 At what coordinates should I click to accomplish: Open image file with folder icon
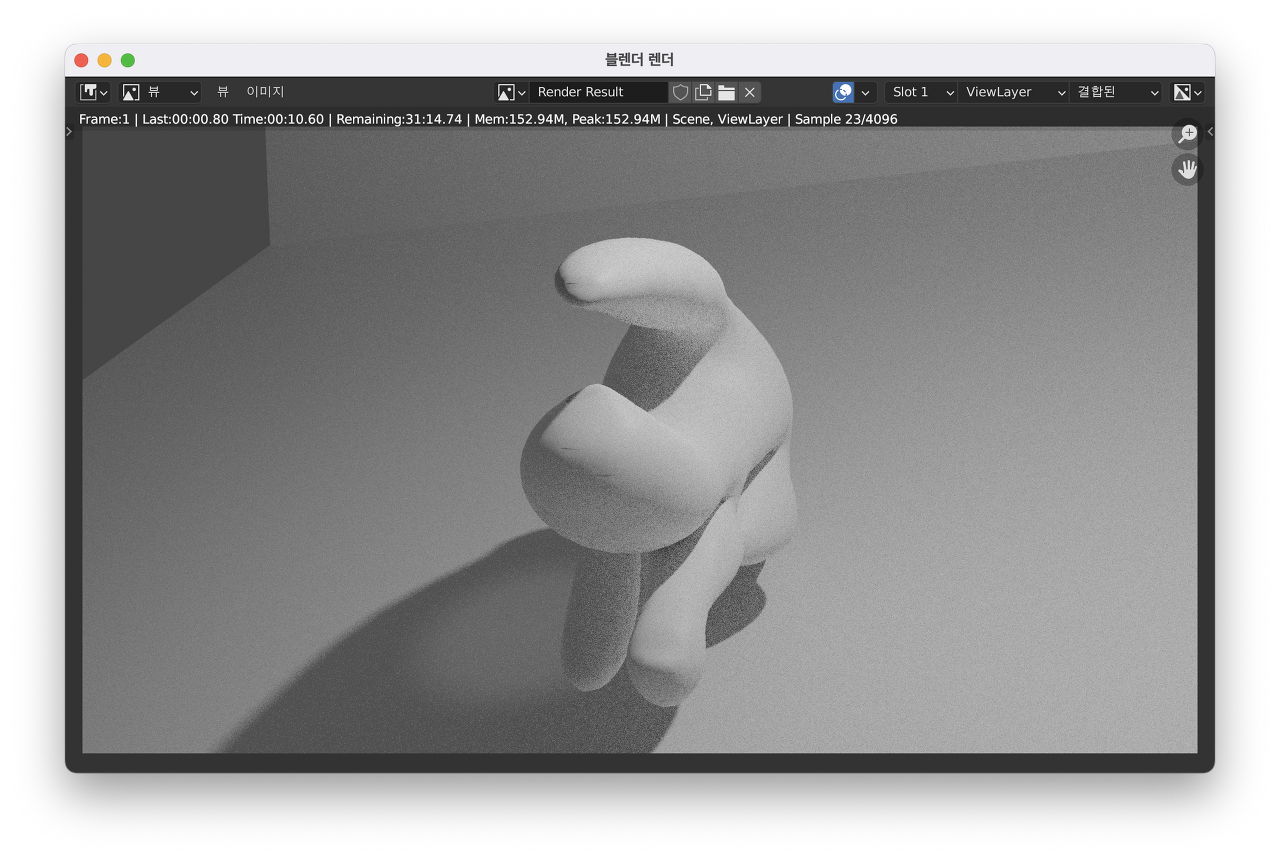(727, 92)
